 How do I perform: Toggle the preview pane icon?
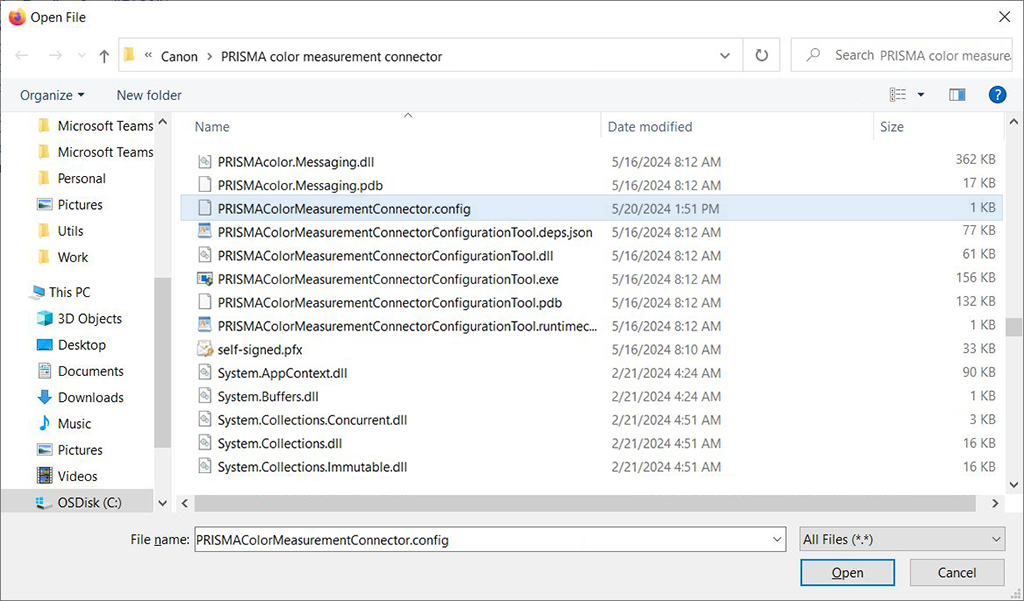(x=957, y=95)
